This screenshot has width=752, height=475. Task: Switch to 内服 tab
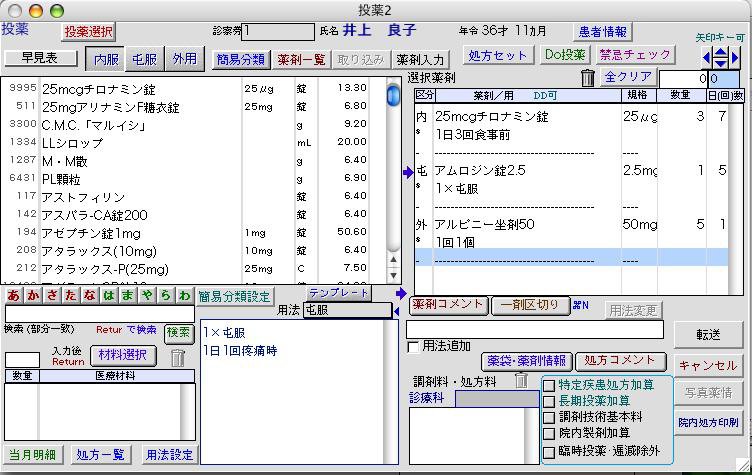coord(106,59)
